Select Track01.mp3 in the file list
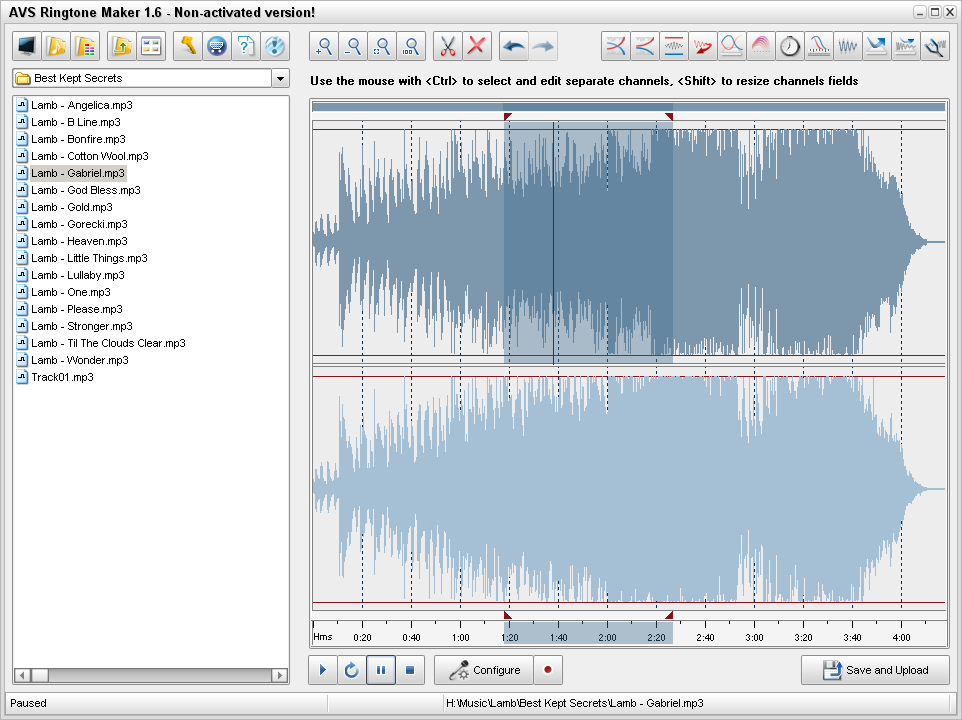This screenshot has height=720, width=962. click(62, 377)
